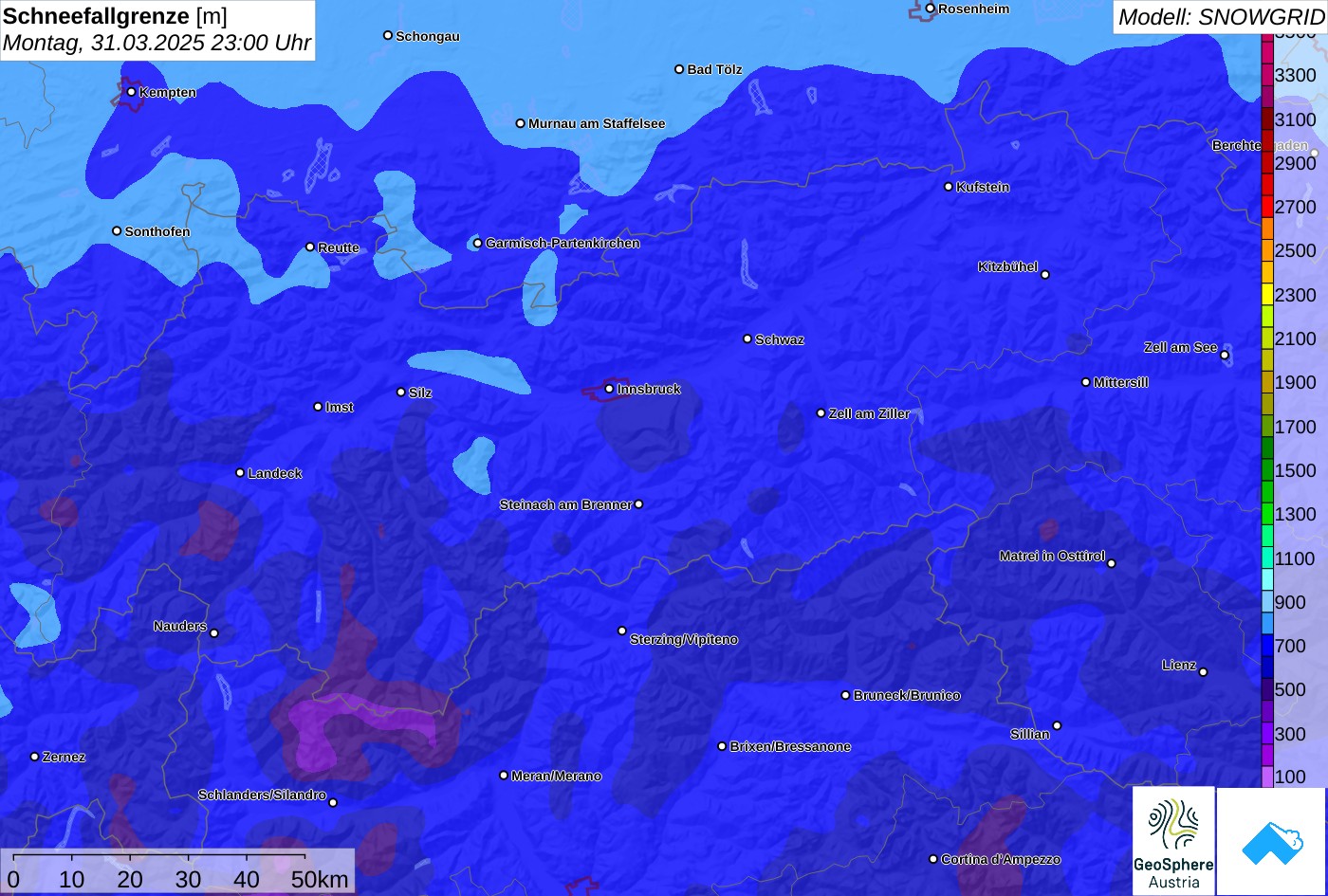
Task: Click the legend value 3300
Action: 1296,75
